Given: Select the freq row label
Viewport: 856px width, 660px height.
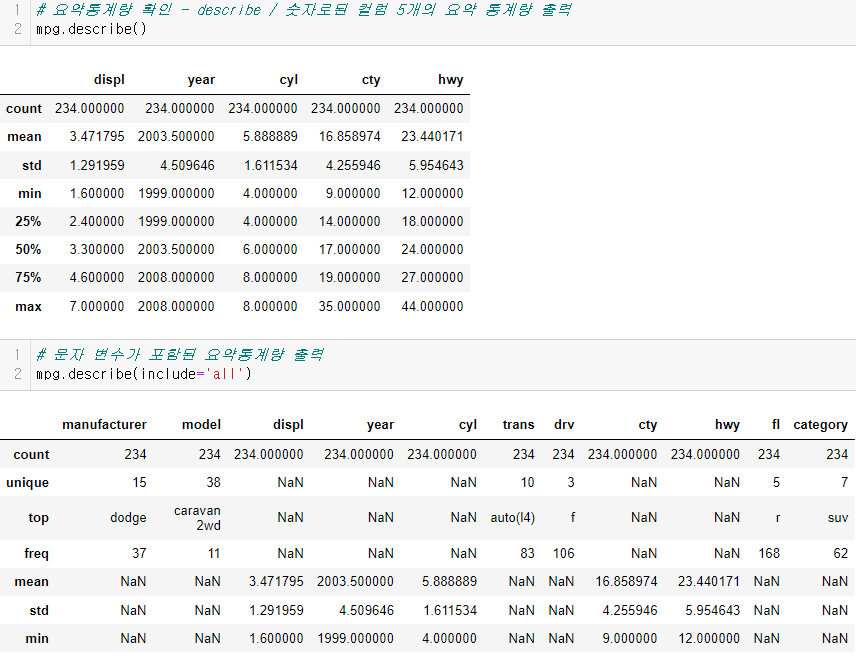Looking at the screenshot, I should coord(37,554).
